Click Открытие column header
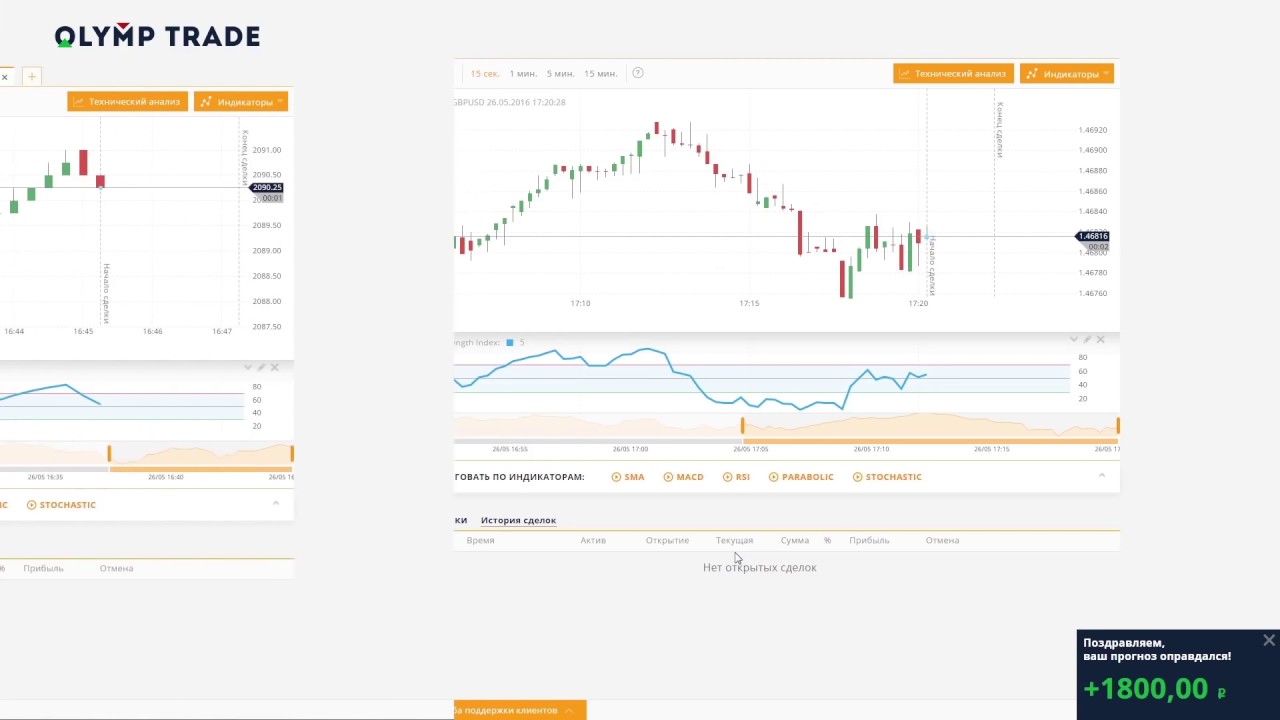 (x=667, y=540)
